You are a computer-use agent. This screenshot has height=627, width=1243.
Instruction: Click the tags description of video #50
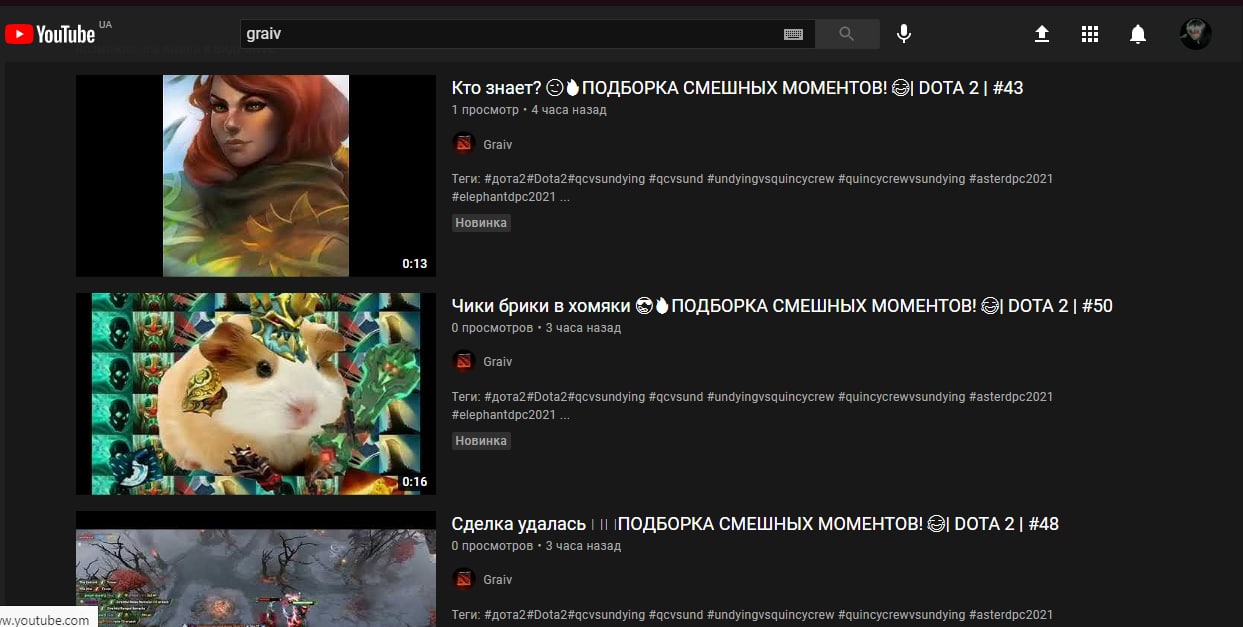coord(752,406)
